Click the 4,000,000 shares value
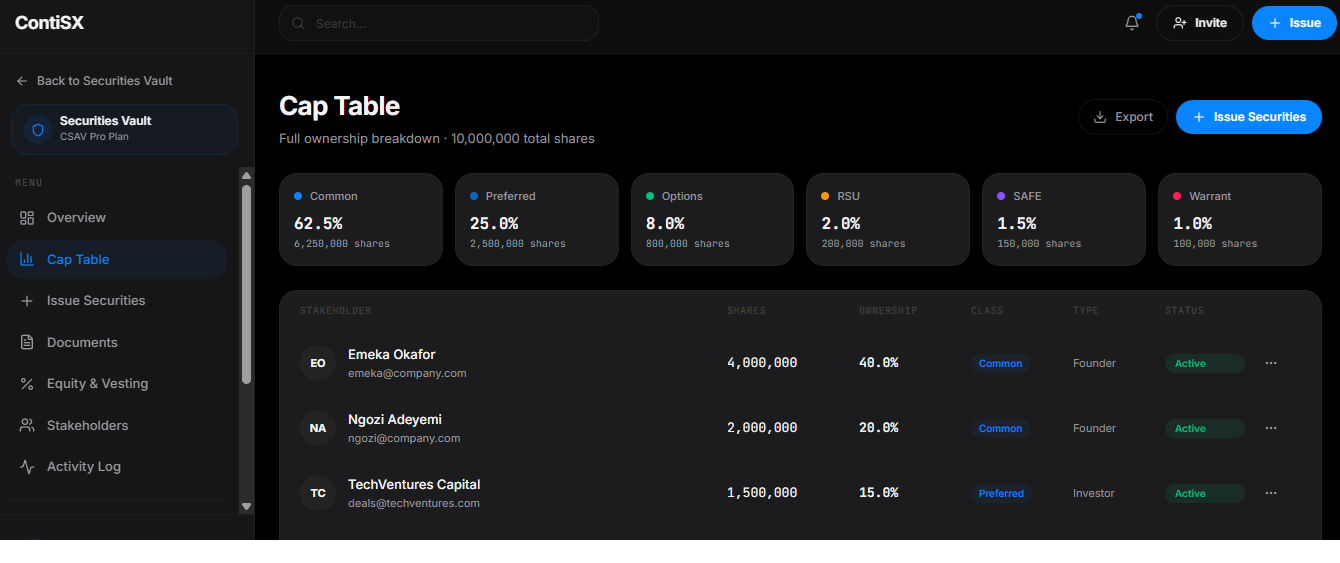 point(762,363)
